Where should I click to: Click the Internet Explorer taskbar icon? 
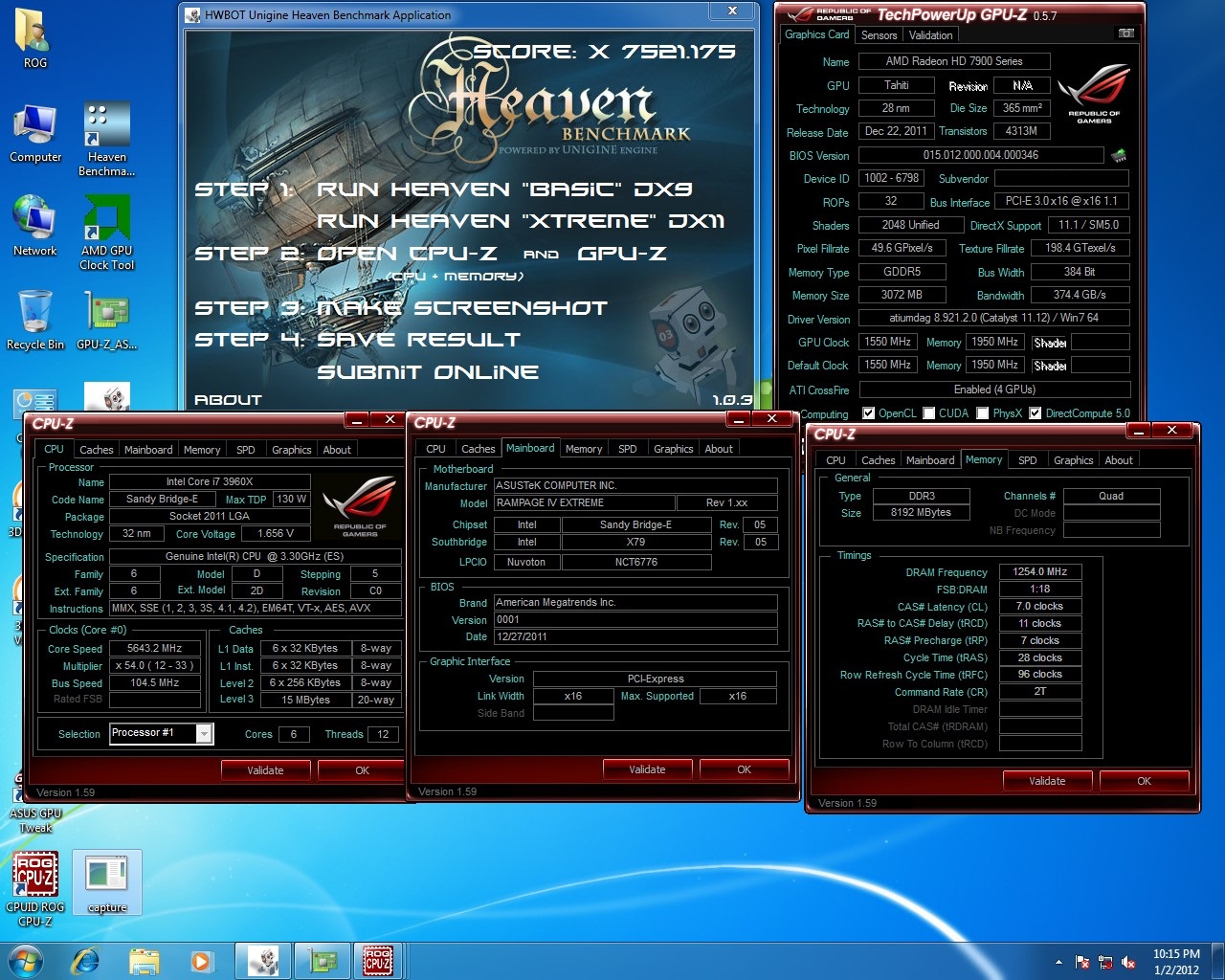pos(86,960)
